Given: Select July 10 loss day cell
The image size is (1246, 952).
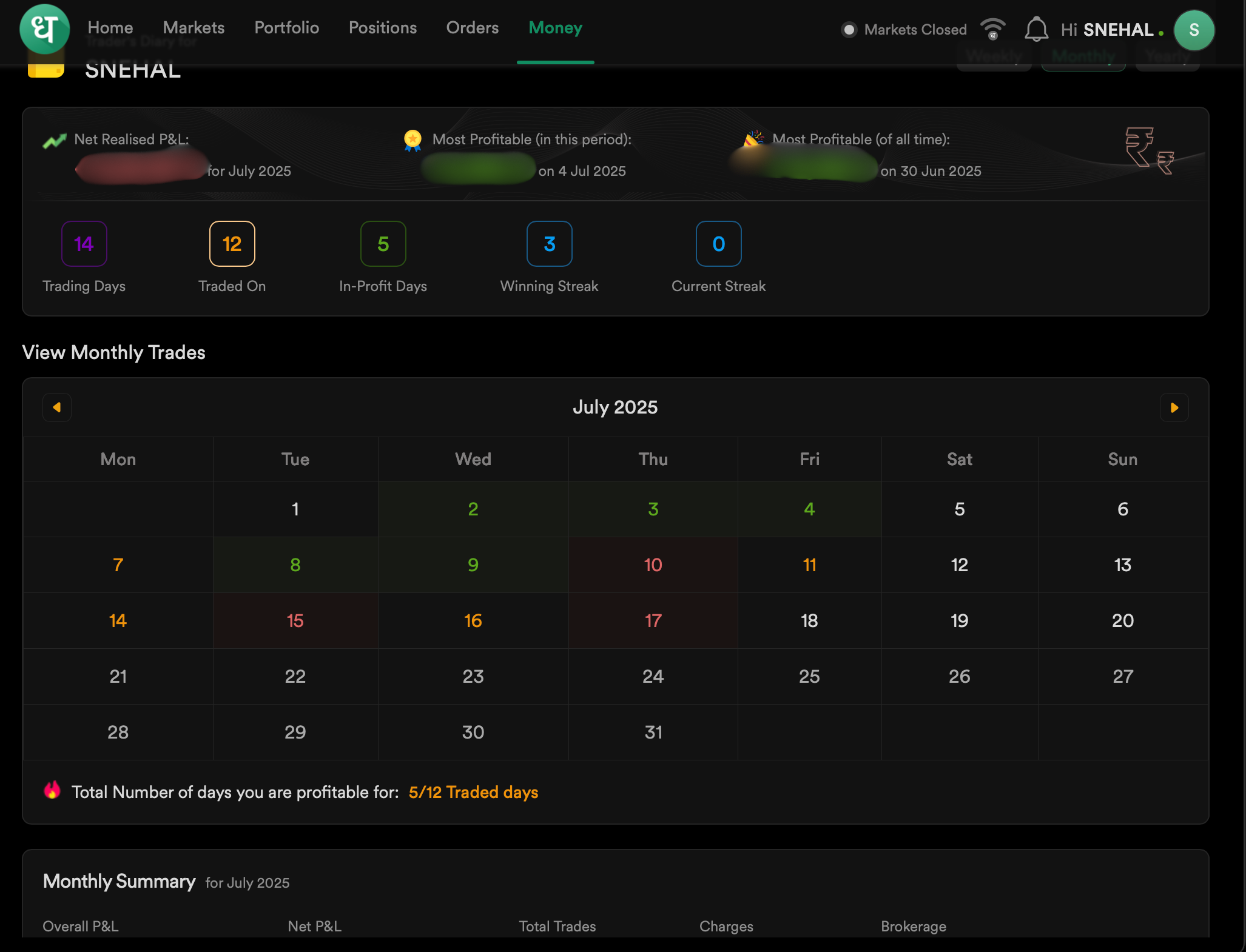Looking at the screenshot, I should coord(653,565).
